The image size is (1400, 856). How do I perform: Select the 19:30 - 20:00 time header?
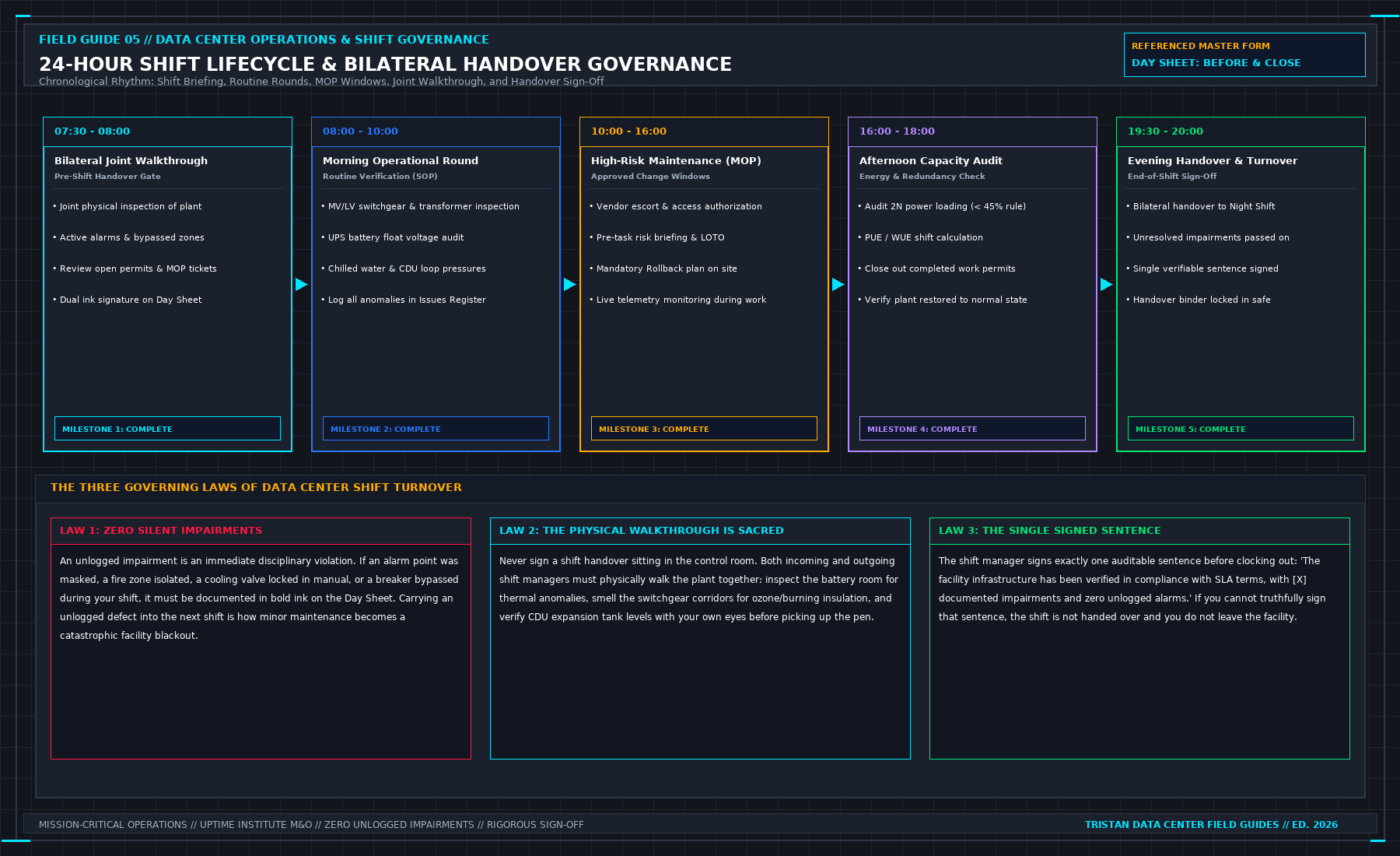pyautogui.click(x=1241, y=132)
